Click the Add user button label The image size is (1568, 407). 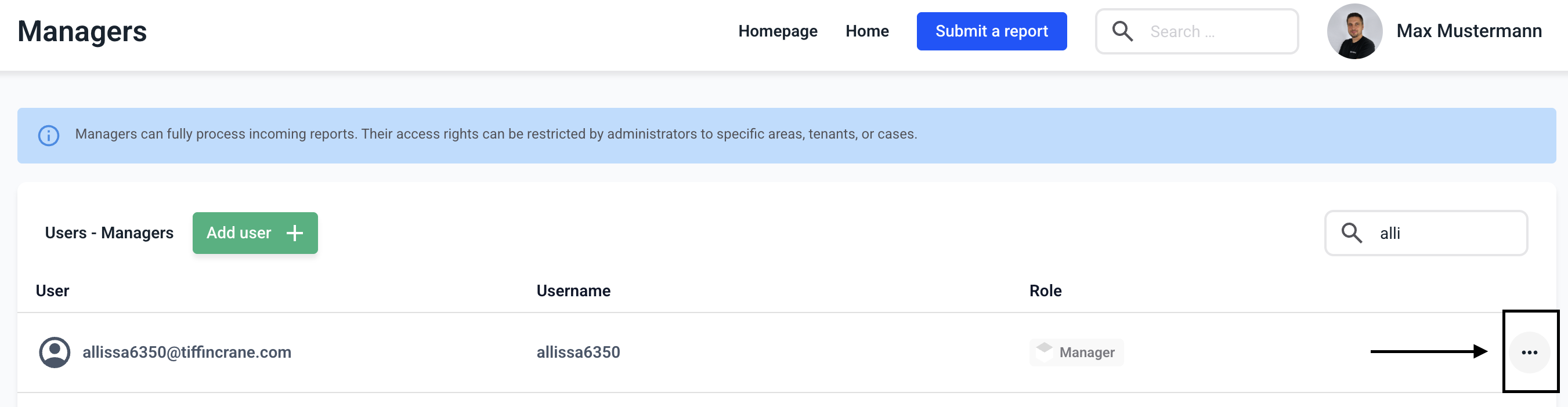click(239, 233)
